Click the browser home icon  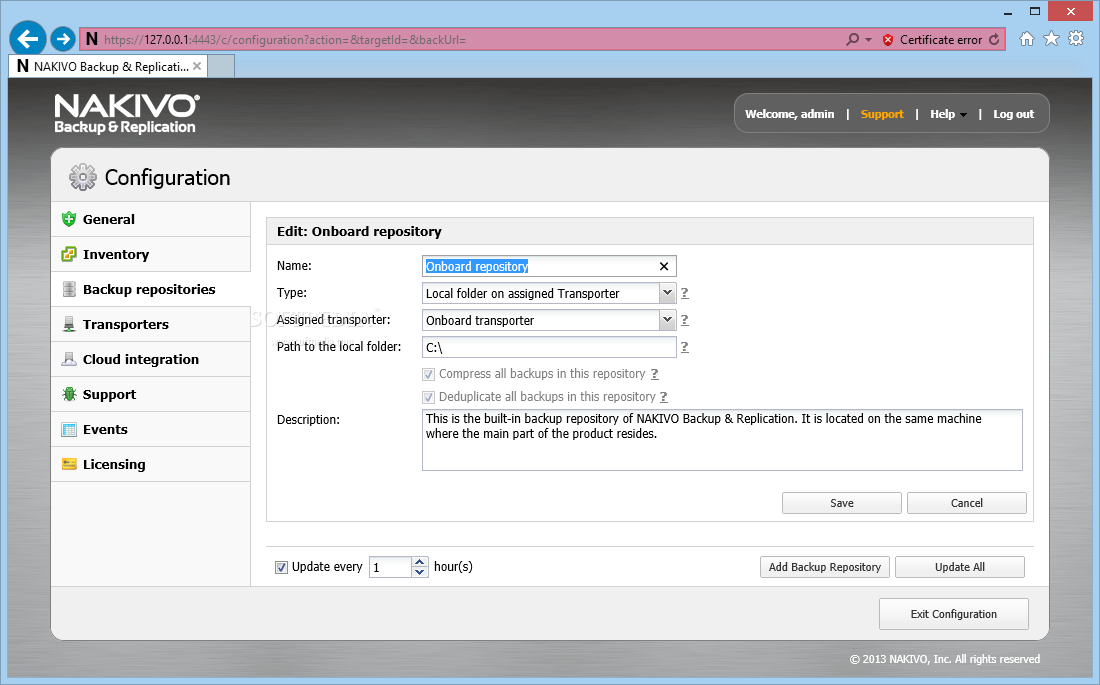(x=1026, y=39)
